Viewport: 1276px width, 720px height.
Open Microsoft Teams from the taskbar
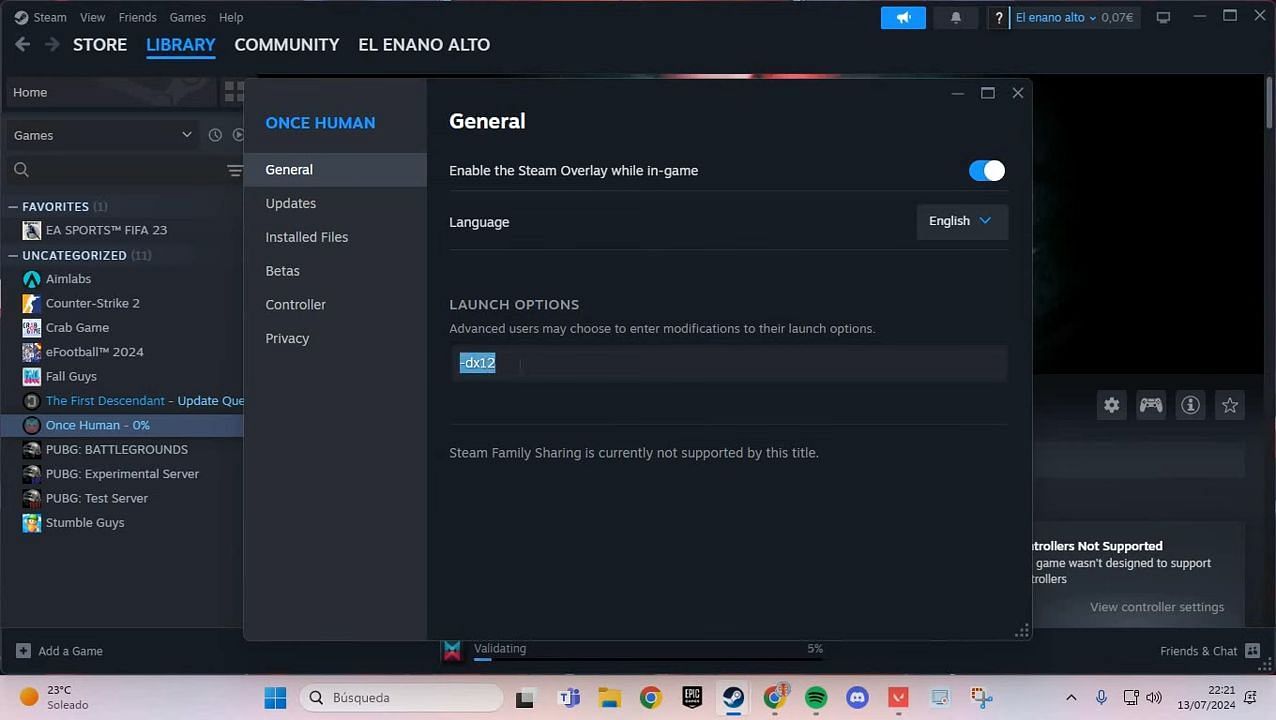(569, 698)
